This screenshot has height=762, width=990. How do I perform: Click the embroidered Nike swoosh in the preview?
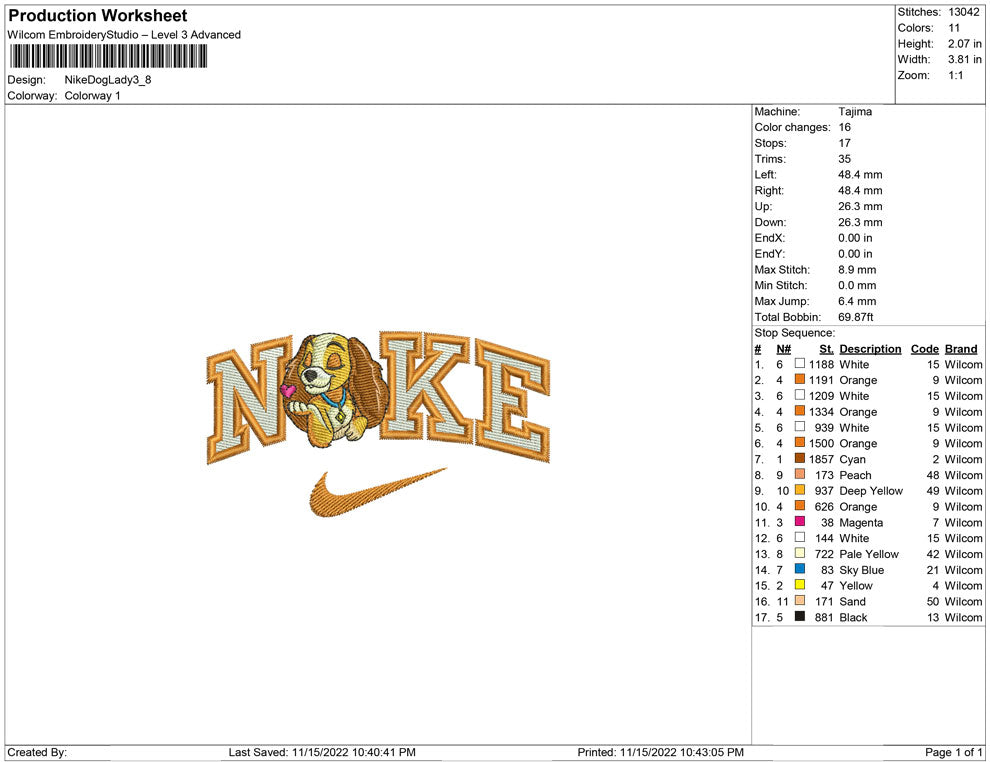(378, 492)
